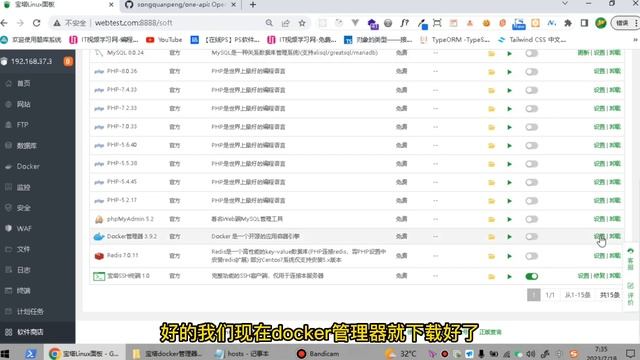Open folder icon in Redis 7.0.11 row
The image size is (640, 360).
(491, 256)
